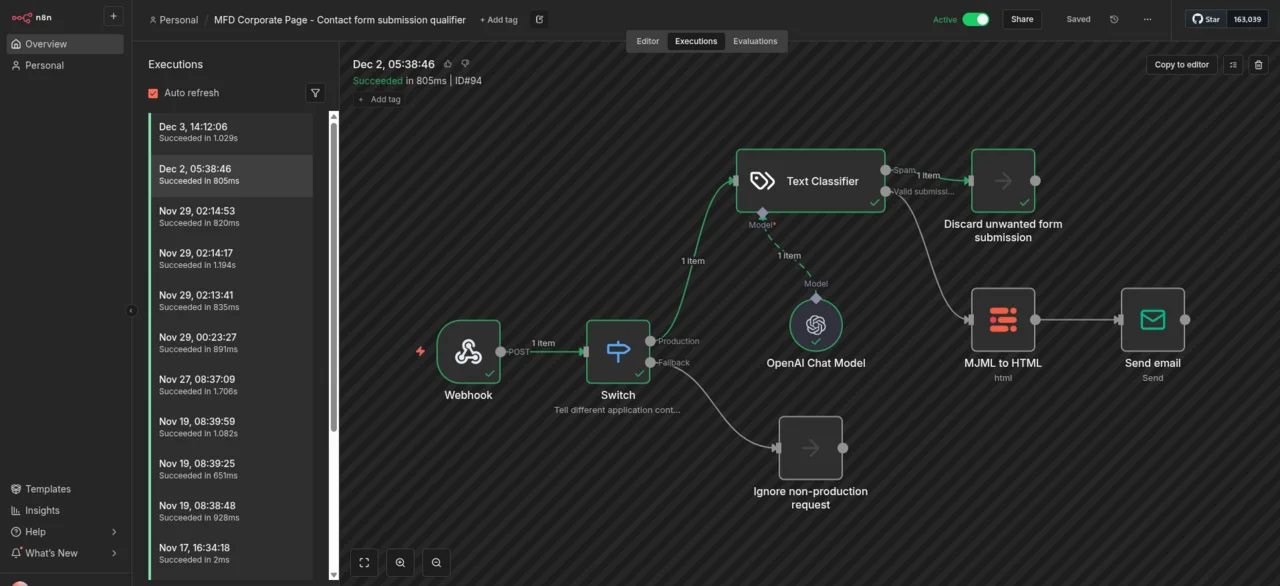1280x586 pixels.
Task: Open the executions filter icon
Action: (x=315, y=92)
